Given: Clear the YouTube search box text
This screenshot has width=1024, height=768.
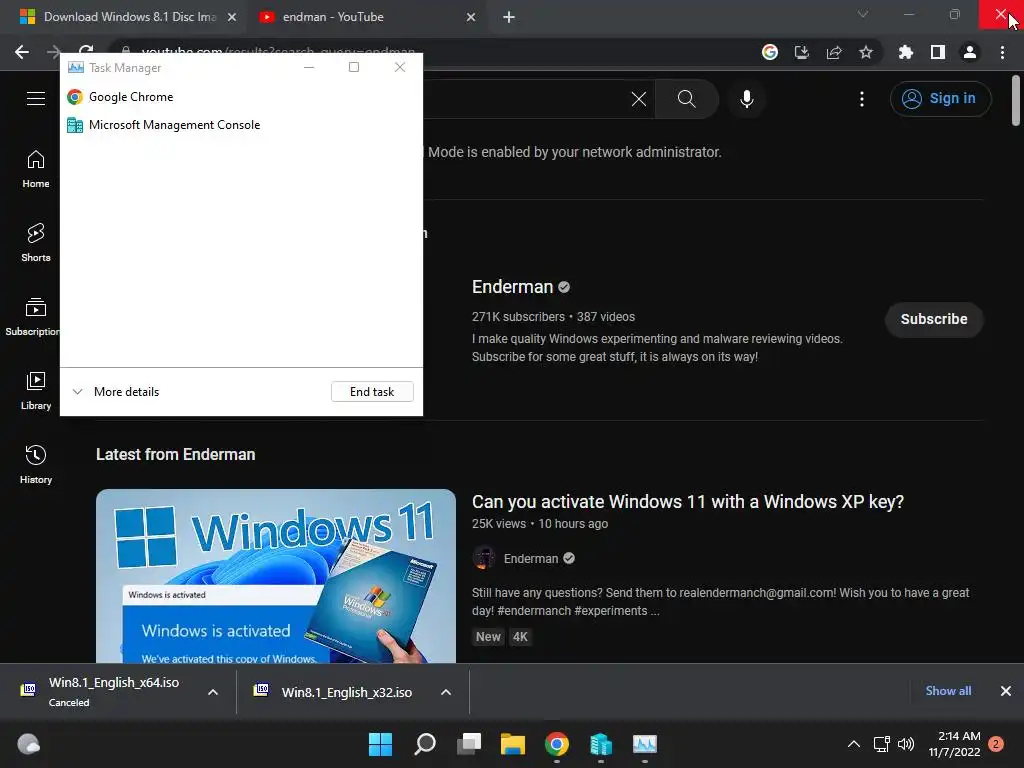Looking at the screenshot, I should point(639,99).
